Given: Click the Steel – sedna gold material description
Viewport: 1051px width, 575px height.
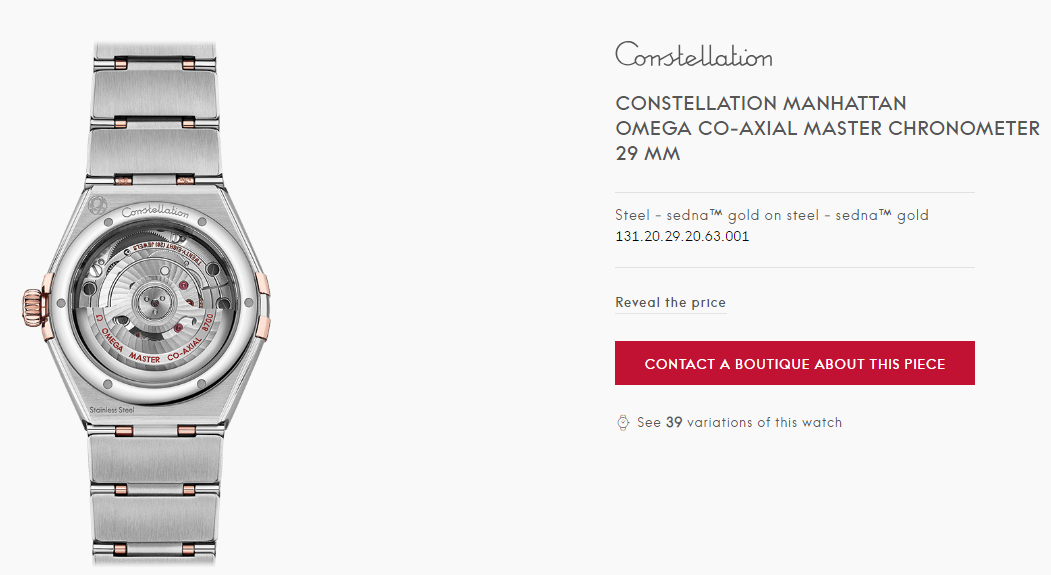Looking at the screenshot, I should [x=772, y=215].
